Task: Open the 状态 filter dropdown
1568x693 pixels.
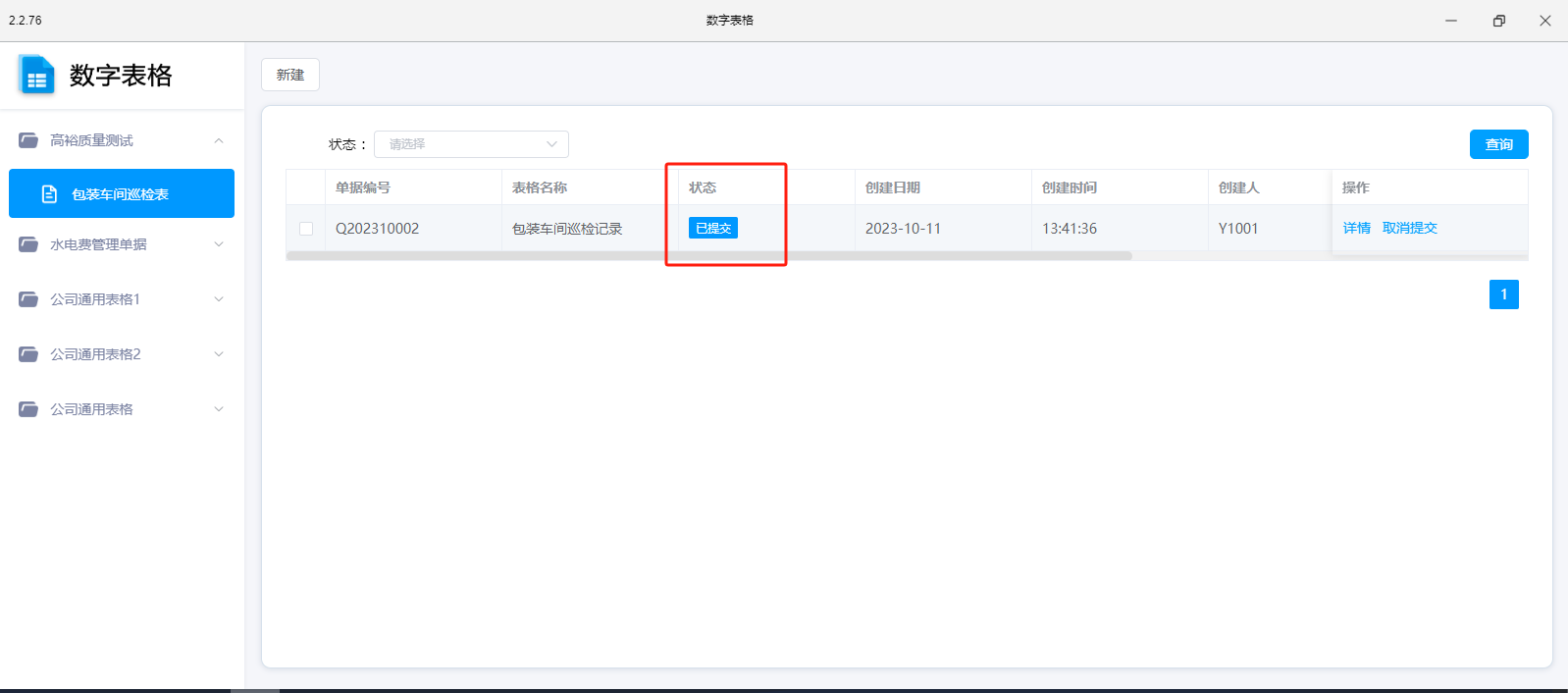Action: (x=471, y=144)
